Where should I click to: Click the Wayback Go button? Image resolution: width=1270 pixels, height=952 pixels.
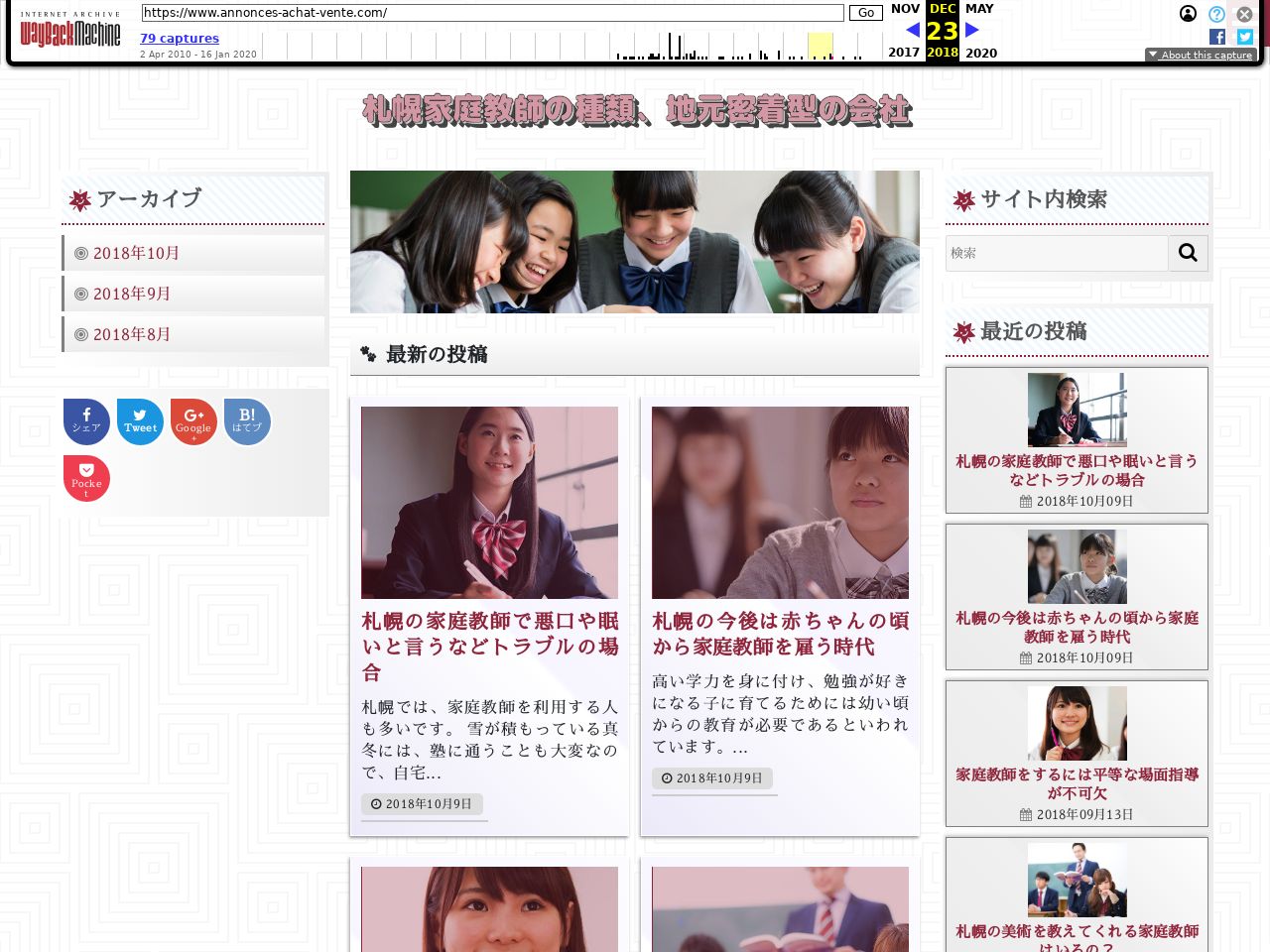point(866,13)
